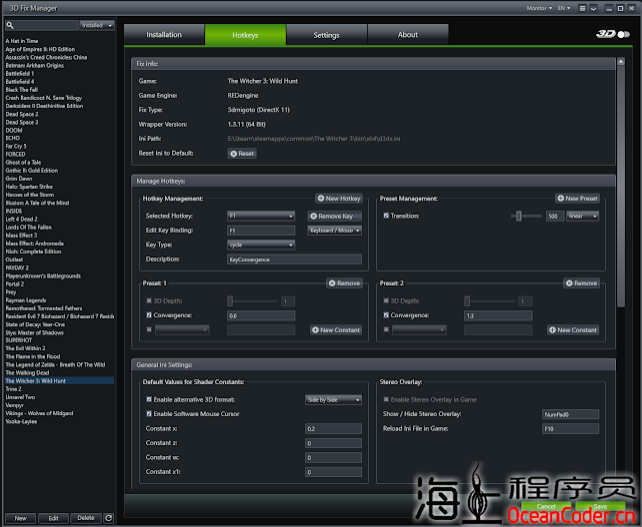Click the New game button
The height and width of the screenshot is (527, 642).
[20, 518]
